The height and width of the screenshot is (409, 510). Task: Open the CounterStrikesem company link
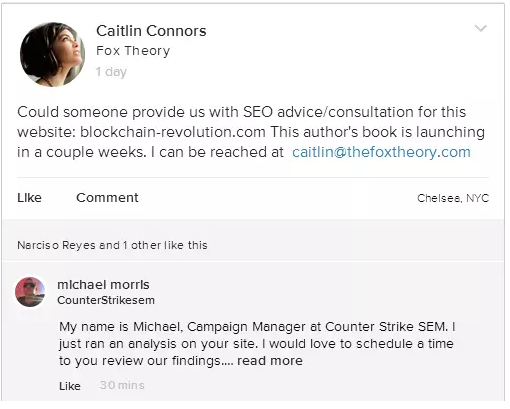(x=106, y=300)
